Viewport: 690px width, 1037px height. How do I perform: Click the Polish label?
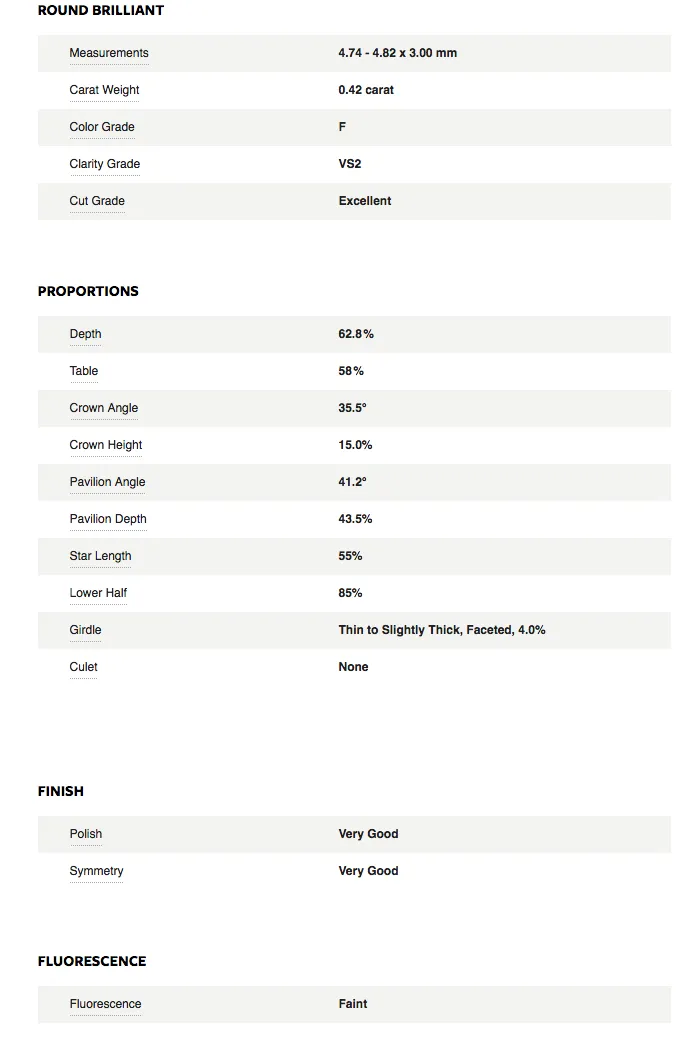click(86, 834)
